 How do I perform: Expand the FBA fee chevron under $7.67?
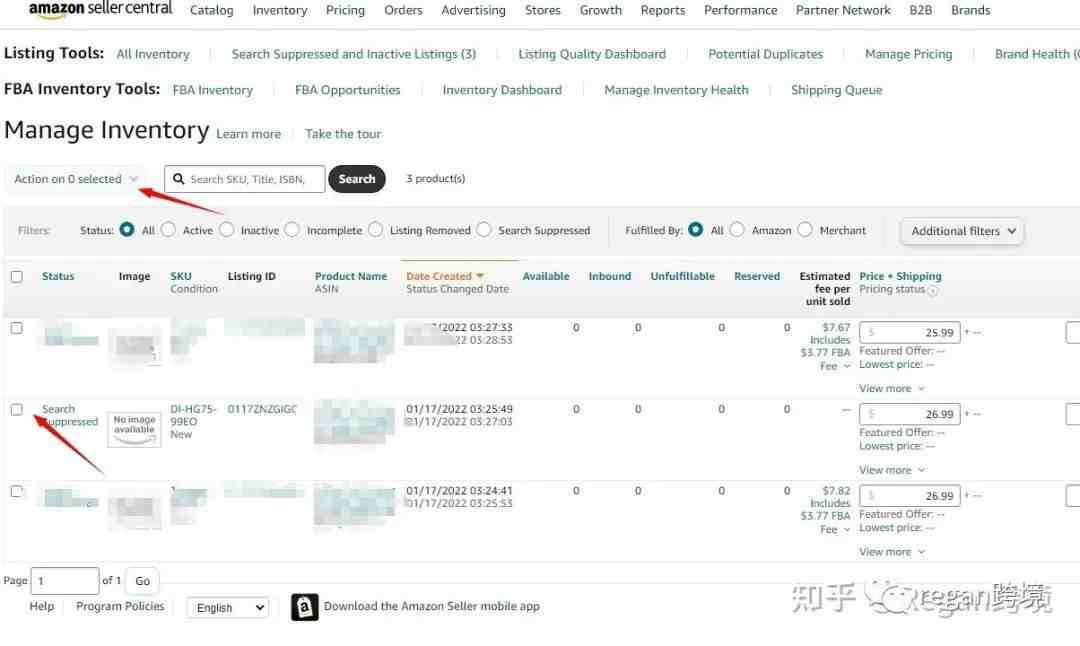coord(847,366)
